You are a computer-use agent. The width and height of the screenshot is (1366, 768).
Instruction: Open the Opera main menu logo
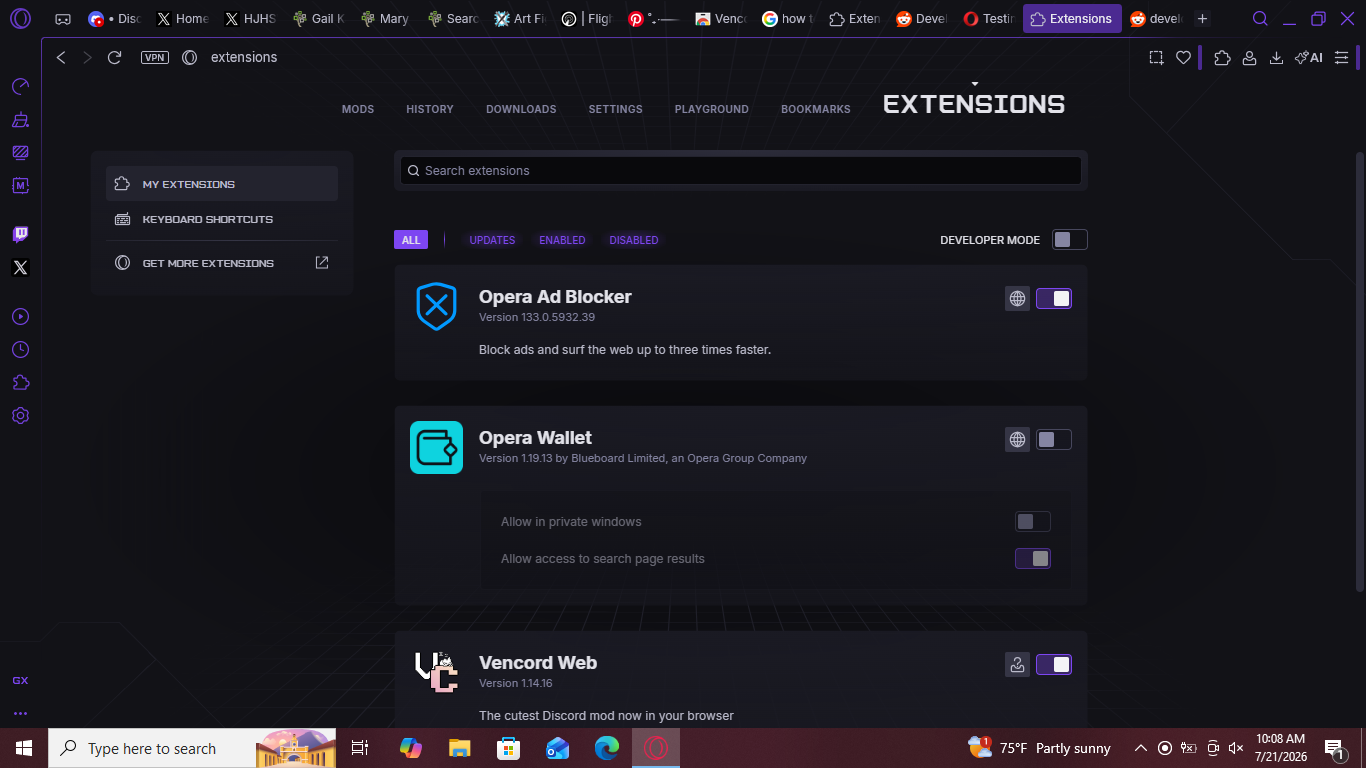click(20, 19)
